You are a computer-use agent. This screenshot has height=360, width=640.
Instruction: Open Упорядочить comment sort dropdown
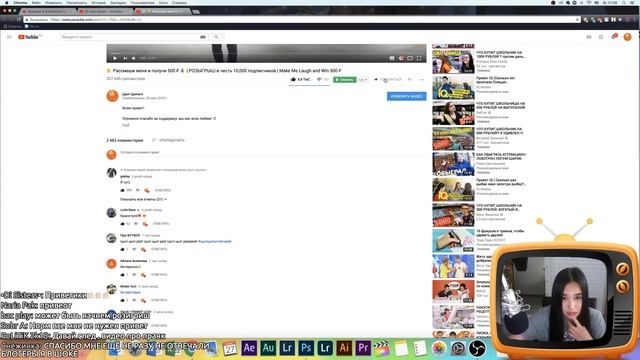168,140
